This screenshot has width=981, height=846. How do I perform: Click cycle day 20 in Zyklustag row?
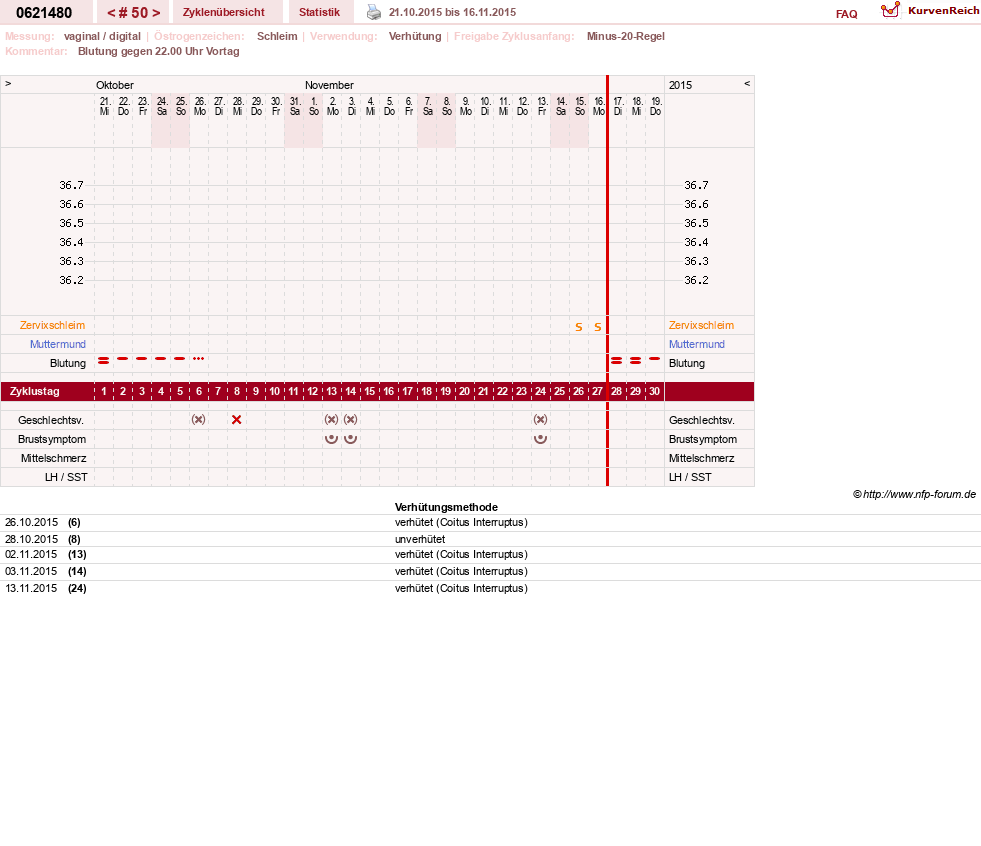[464, 392]
